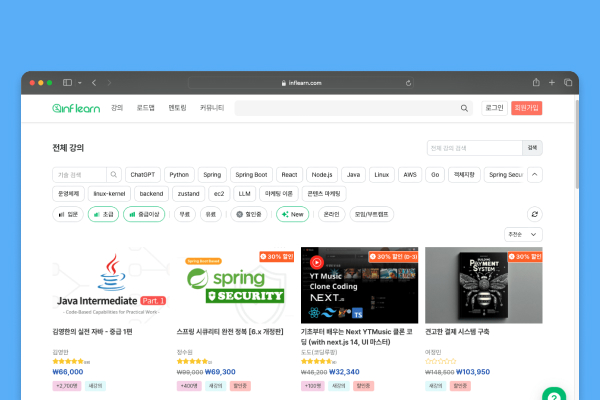
Task: Open the 추천순 sort dropdown
Action: (522, 234)
